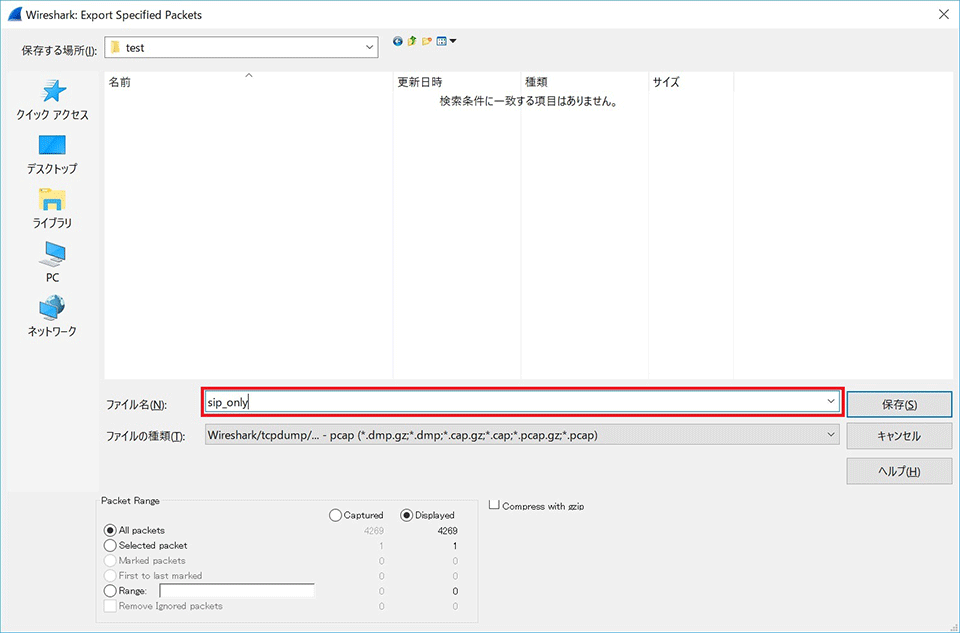
Task: Open Quick Access (クイック アクセス) location
Action: [53, 100]
